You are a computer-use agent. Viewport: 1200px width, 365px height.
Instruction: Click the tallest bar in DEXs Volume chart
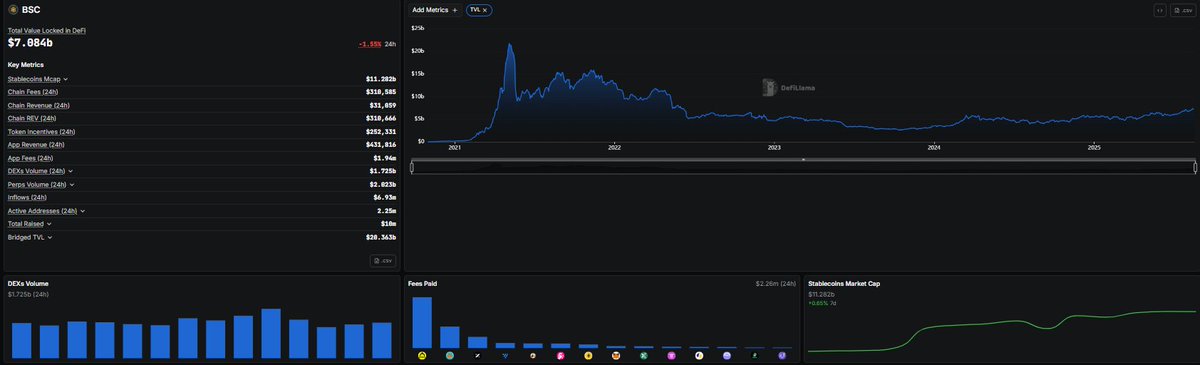point(271,334)
